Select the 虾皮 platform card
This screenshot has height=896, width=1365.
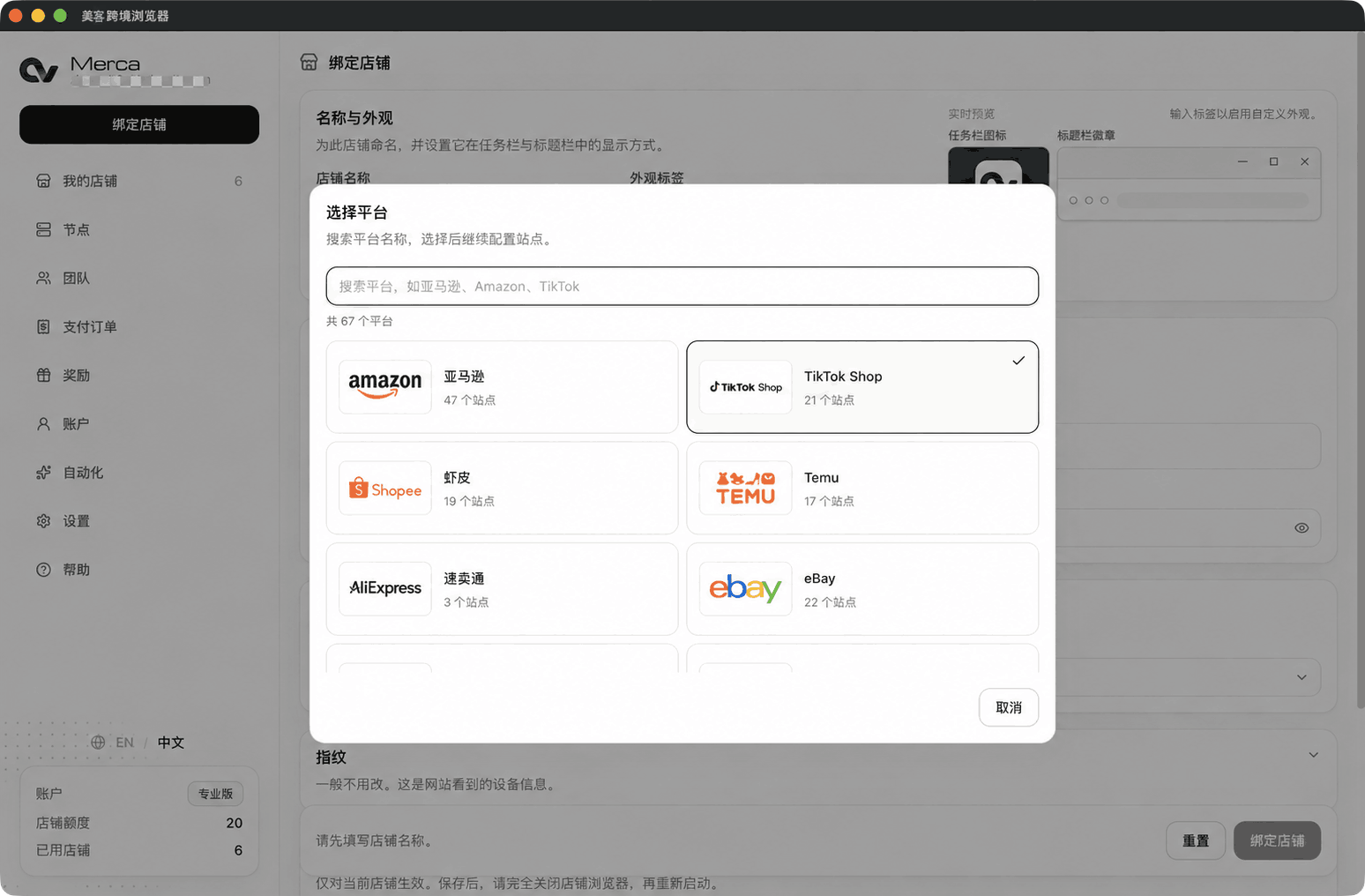coord(502,488)
